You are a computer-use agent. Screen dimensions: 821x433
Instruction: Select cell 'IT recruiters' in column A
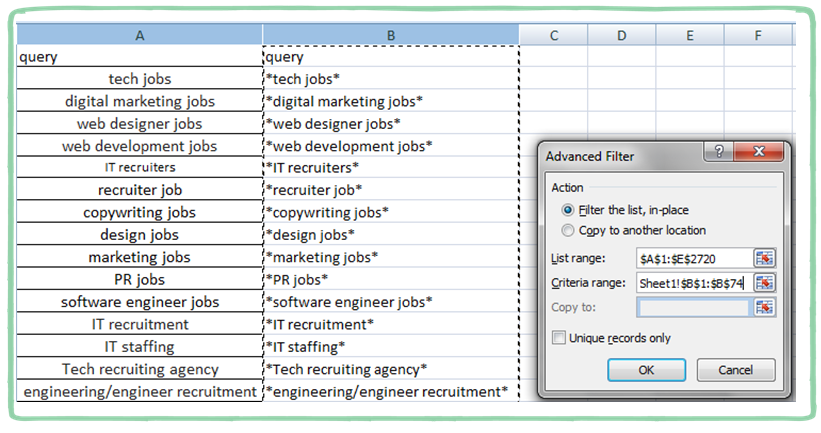click(x=140, y=168)
